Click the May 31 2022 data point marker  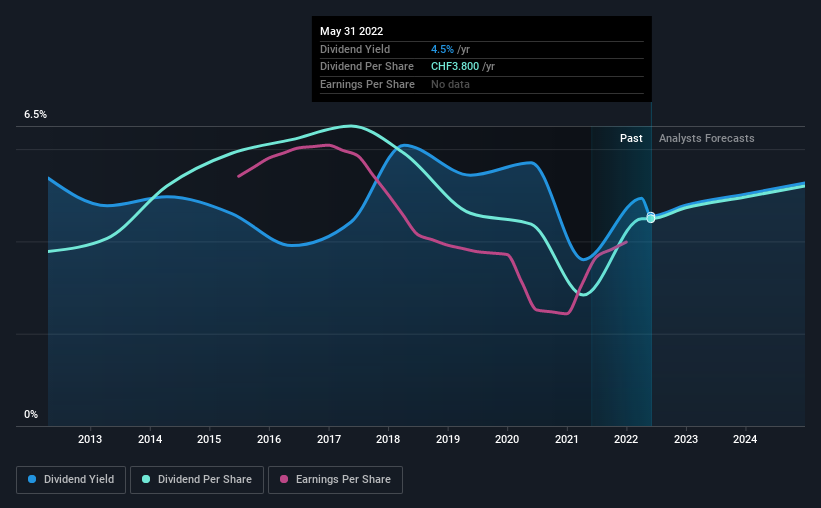651,217
